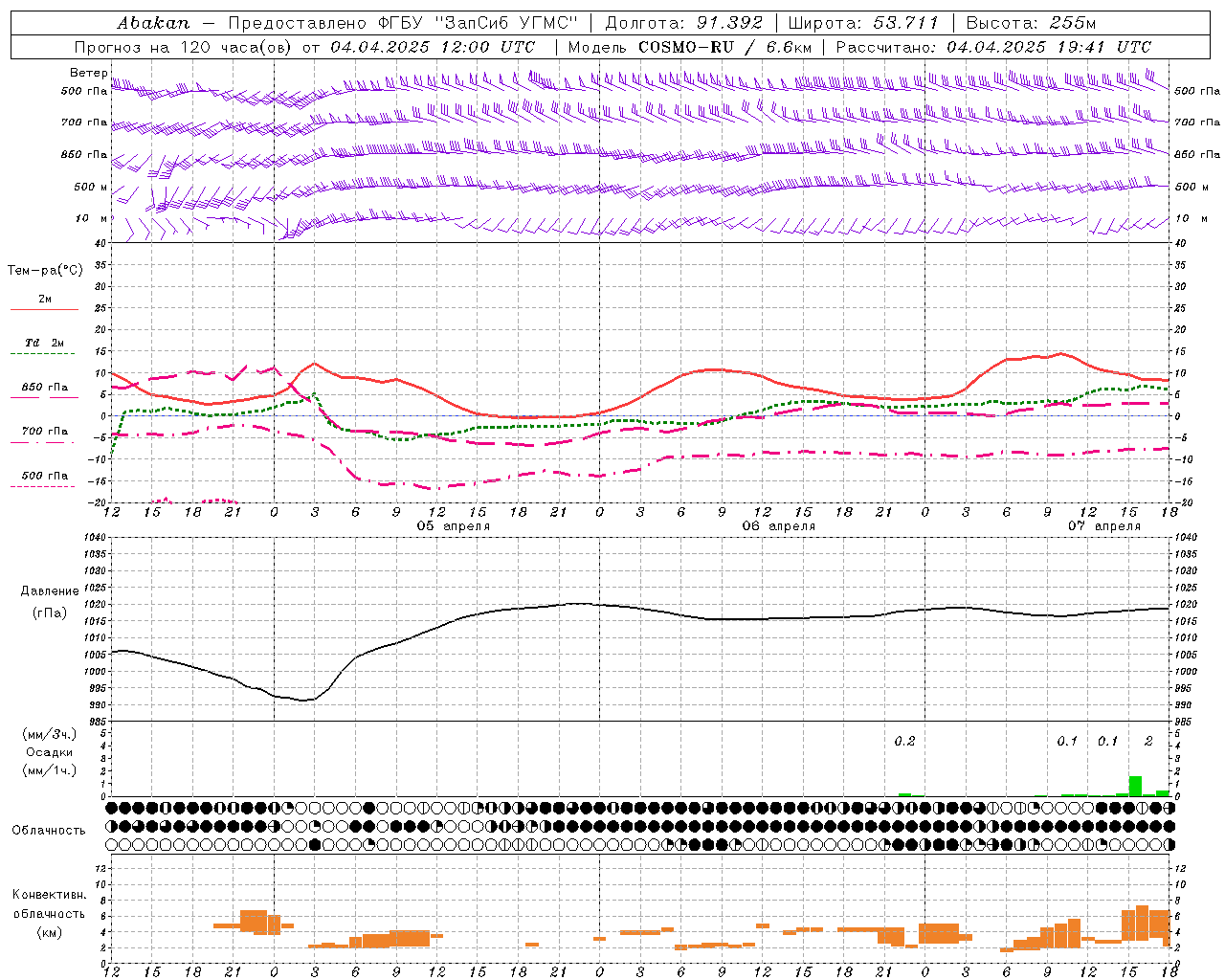Click the "Облачность" cloud cover label
The height and width of the screenshot is (980, 1225).
pyautogui.click(x=49, y=830)
